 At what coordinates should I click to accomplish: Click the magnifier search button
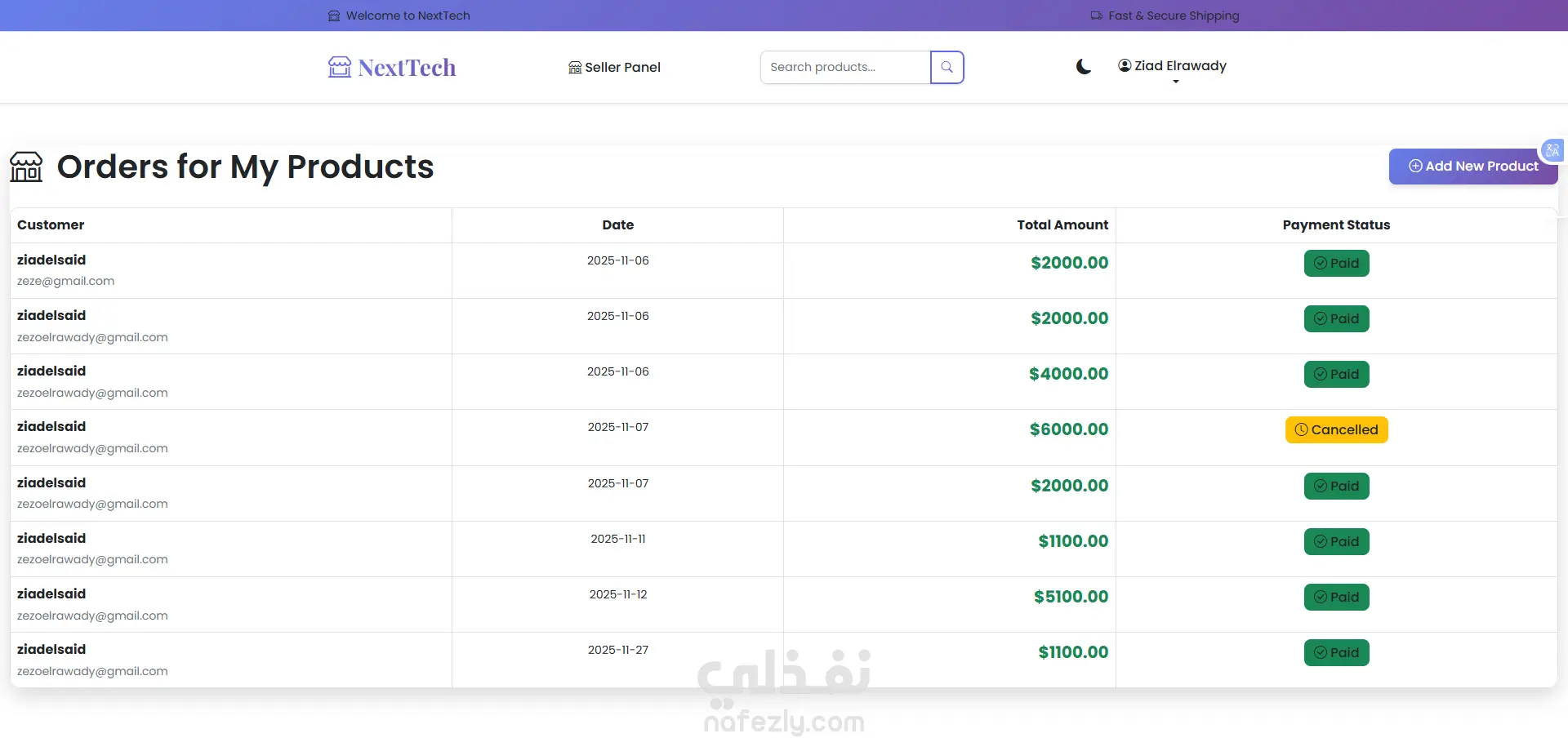947,67
